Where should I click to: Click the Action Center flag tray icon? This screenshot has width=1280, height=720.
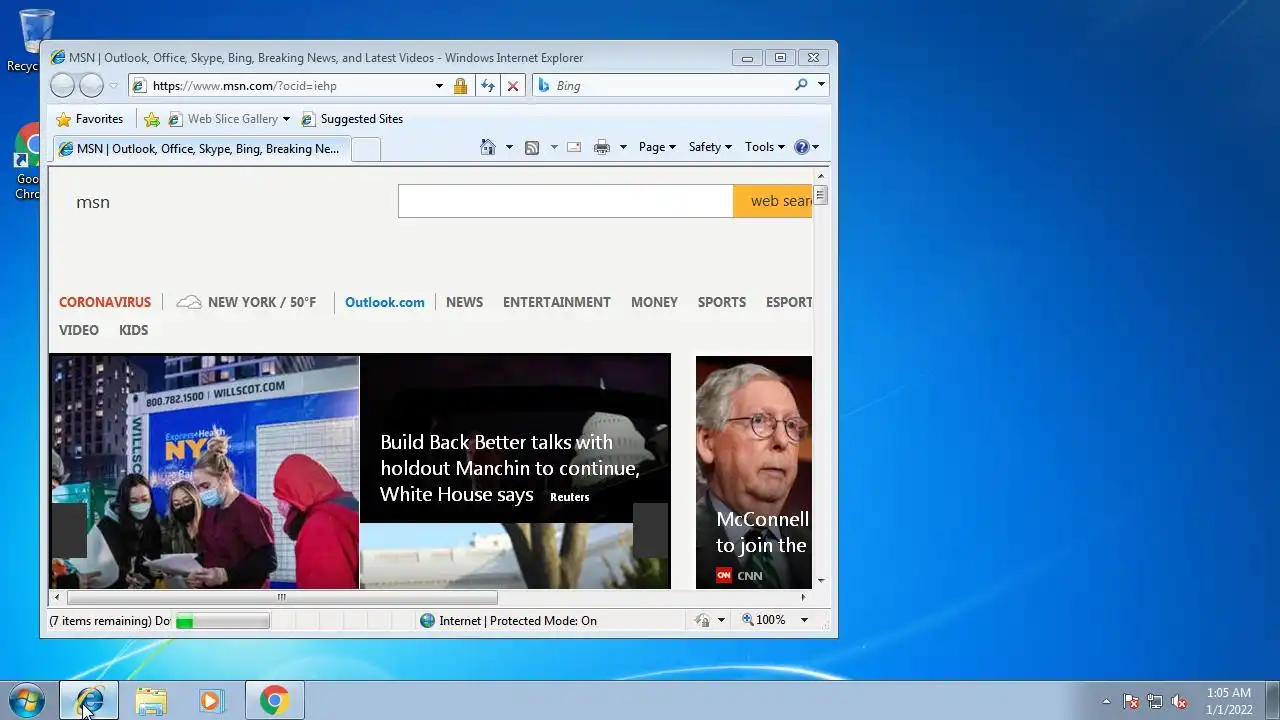pyautogui.click(x=1131, y=701)
